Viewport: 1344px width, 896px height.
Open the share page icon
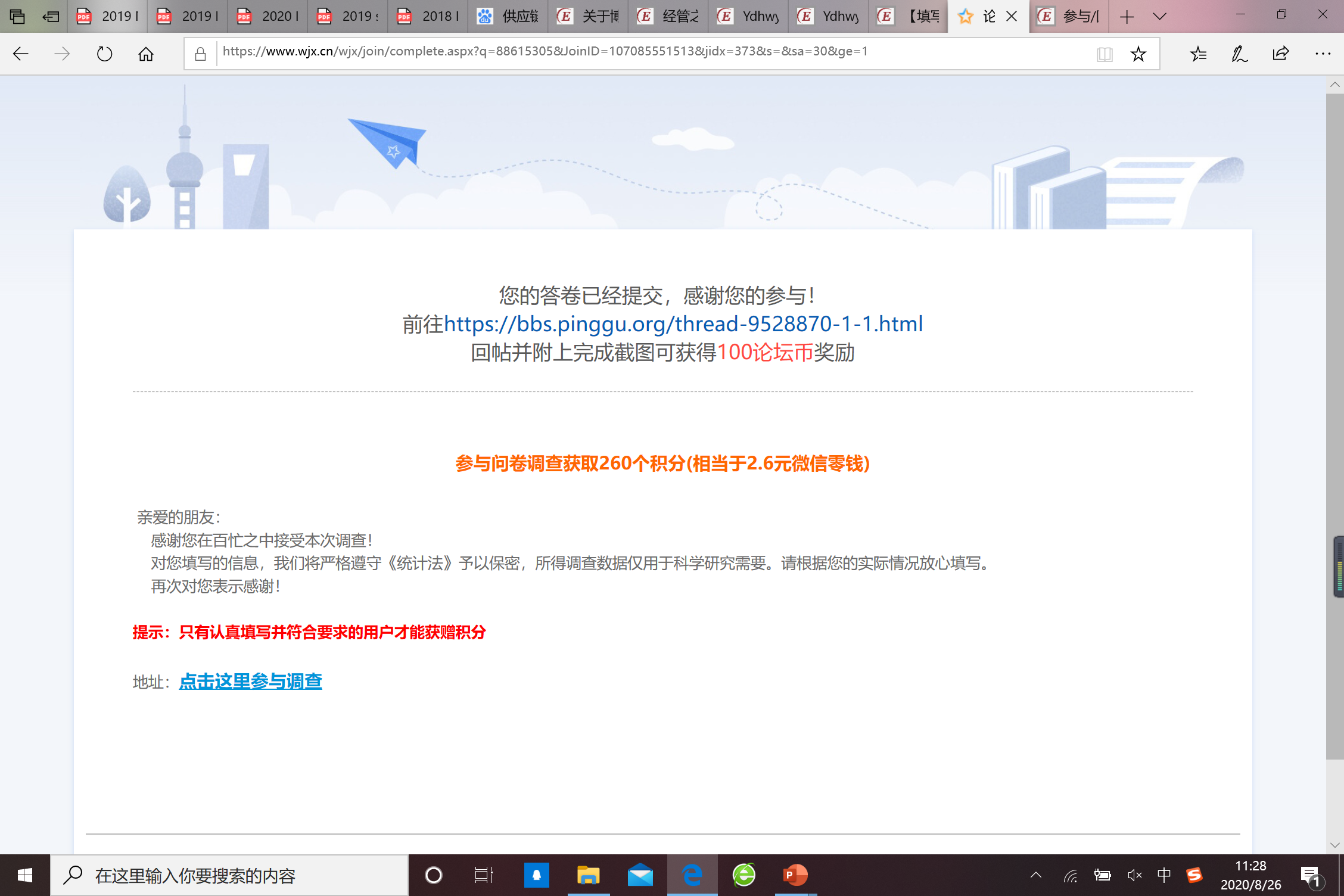pyautogui.click(x=1280, y=54)
